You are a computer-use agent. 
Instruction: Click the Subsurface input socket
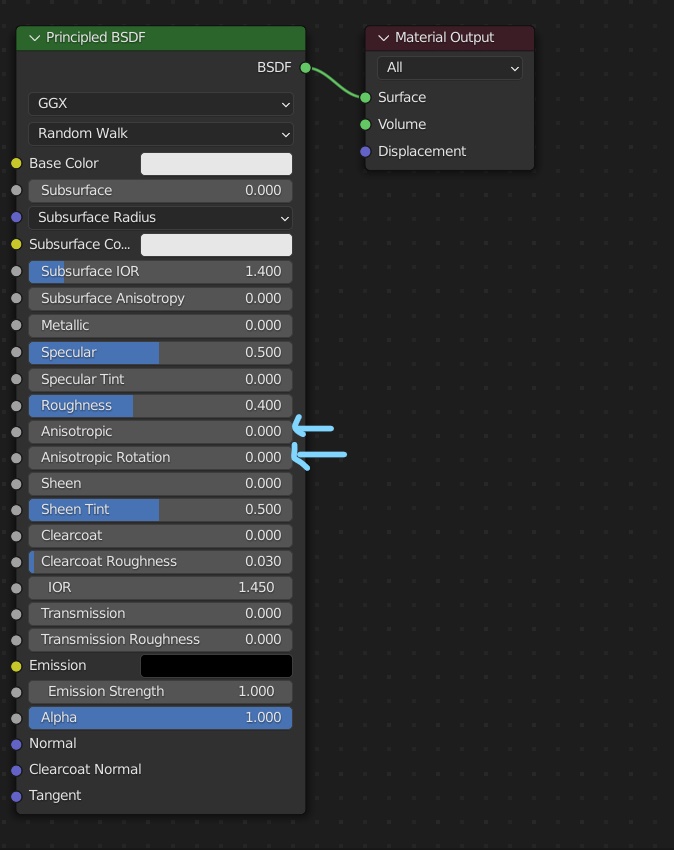pos(16,190)
